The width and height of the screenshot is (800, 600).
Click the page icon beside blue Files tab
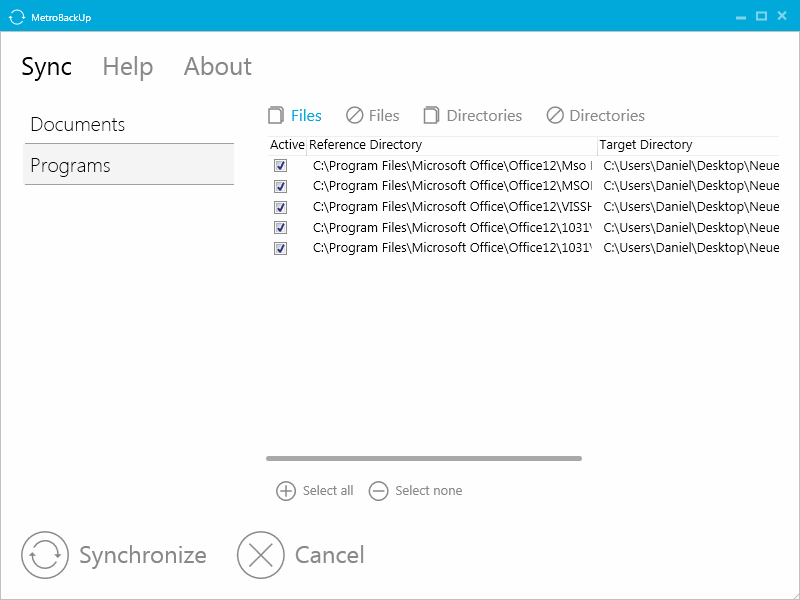(x=276, y=115)
